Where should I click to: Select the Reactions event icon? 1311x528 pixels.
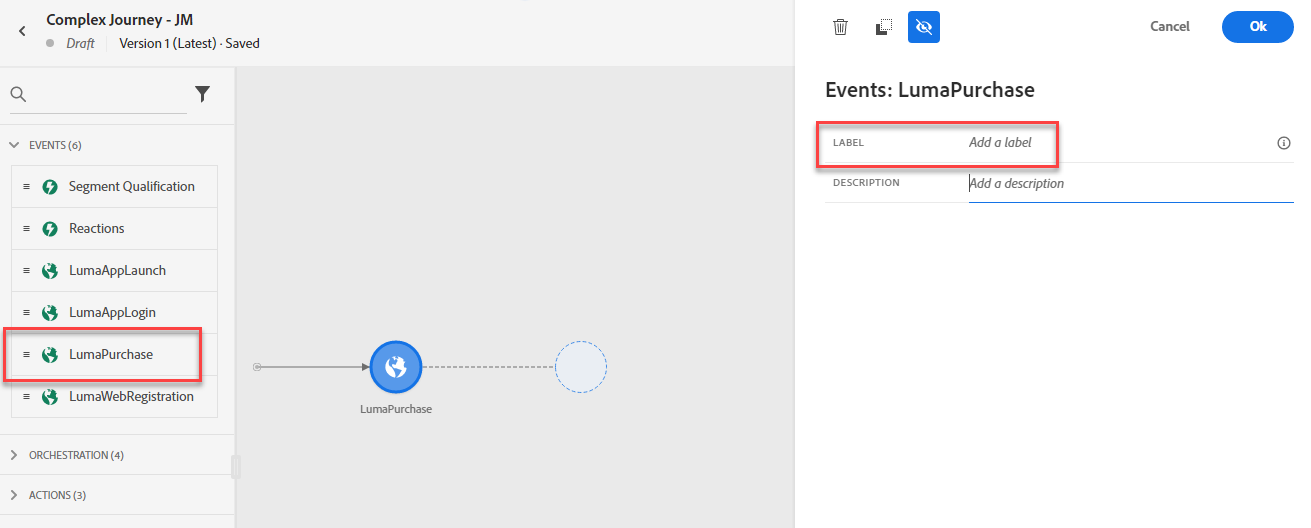(x=50, y=229)
